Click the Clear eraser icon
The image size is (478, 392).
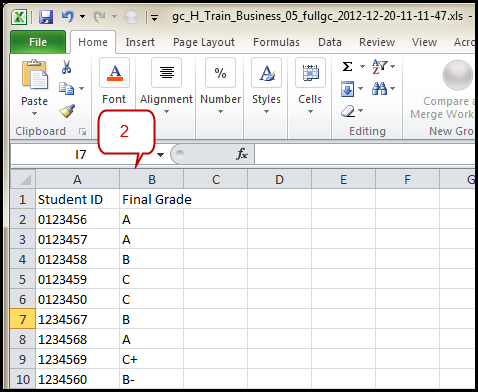pos(348,111)
